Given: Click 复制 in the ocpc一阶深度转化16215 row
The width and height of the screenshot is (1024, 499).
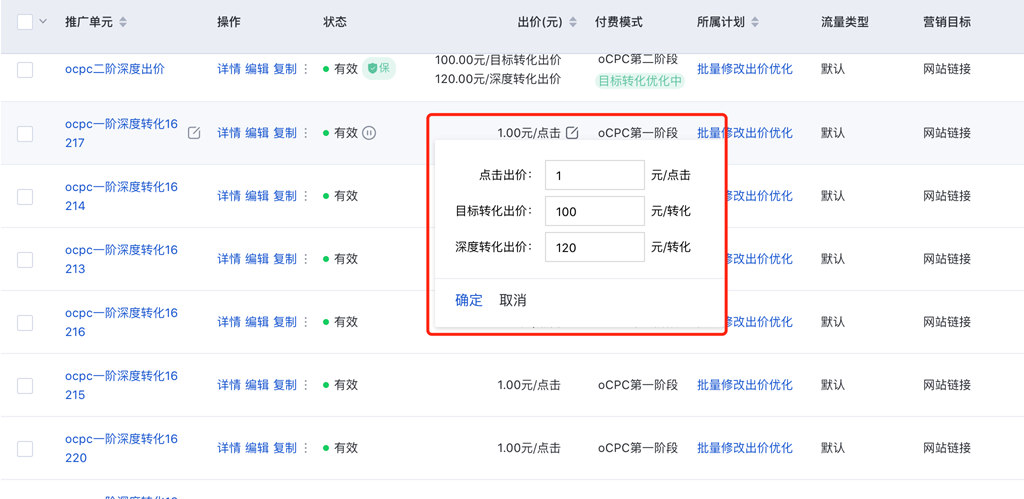Looking at the screenshot, I should tap(285, 385).
